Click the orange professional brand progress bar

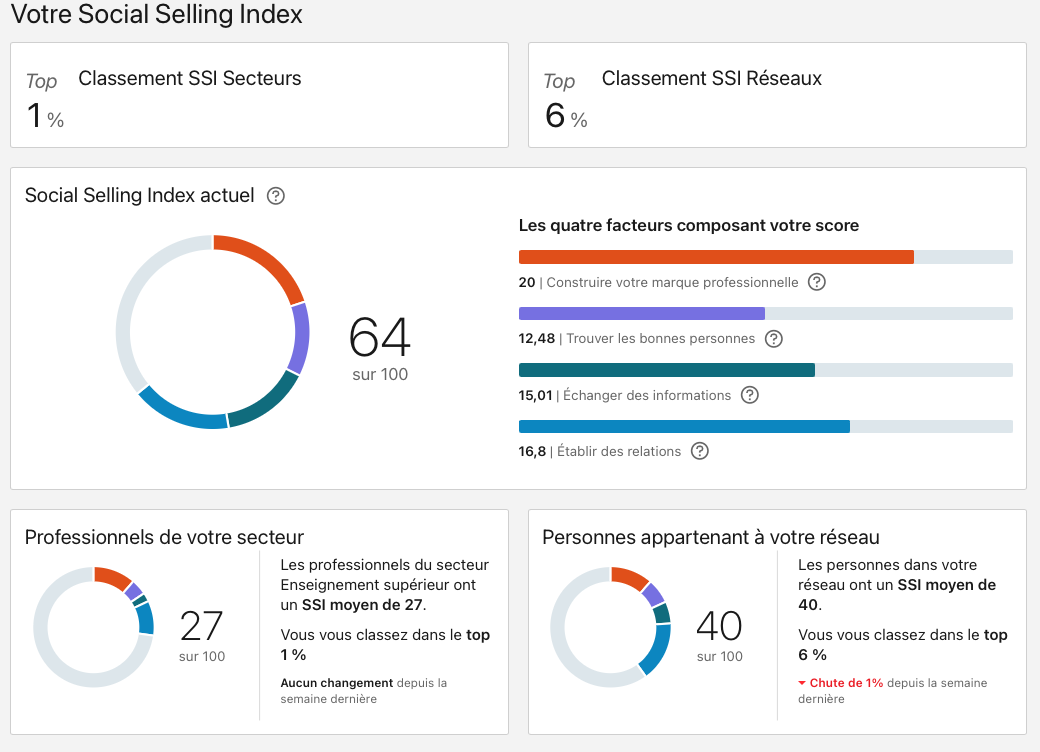716,257
